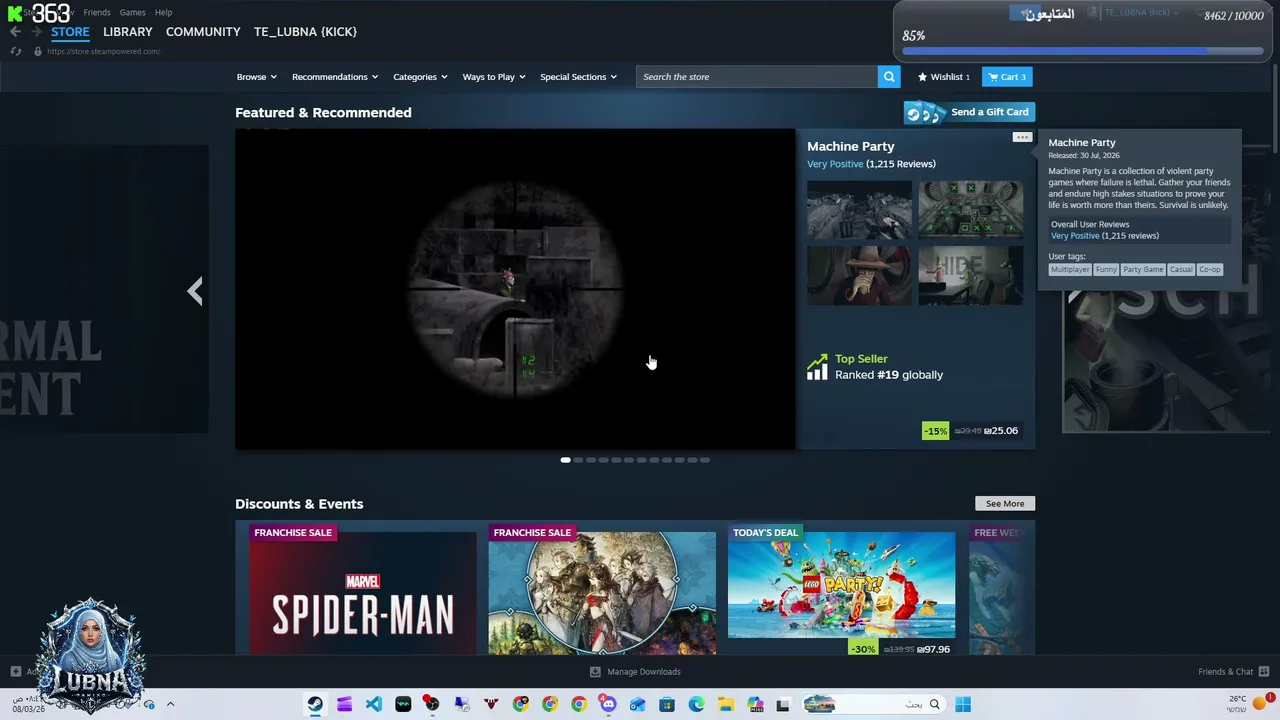The width and height of the screenshot is (1280, 720).
Task: View Machine Party hat character screenshot
Action: point(859,276)
